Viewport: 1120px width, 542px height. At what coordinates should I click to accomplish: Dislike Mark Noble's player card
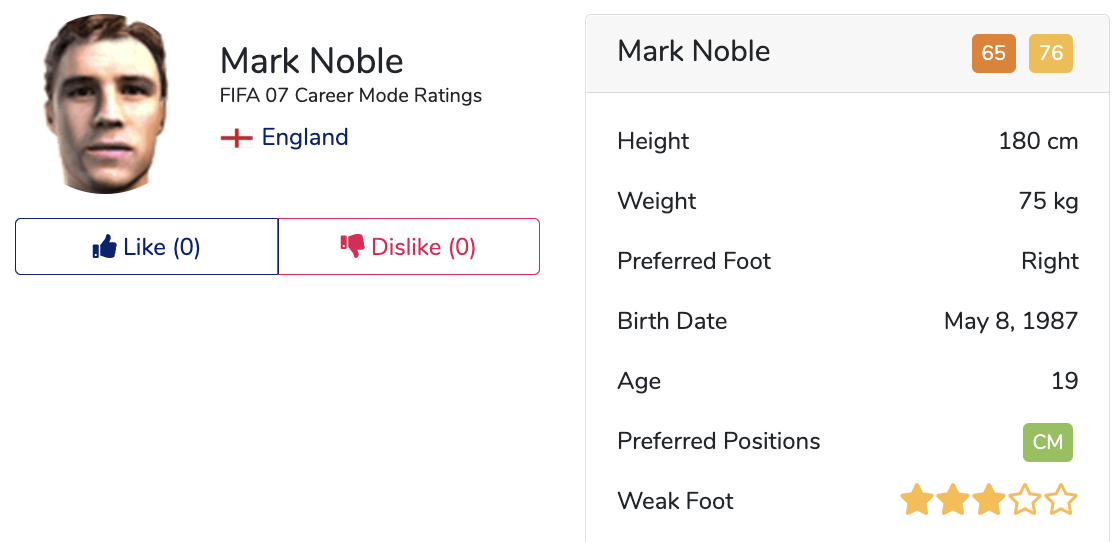coord(409,246)
